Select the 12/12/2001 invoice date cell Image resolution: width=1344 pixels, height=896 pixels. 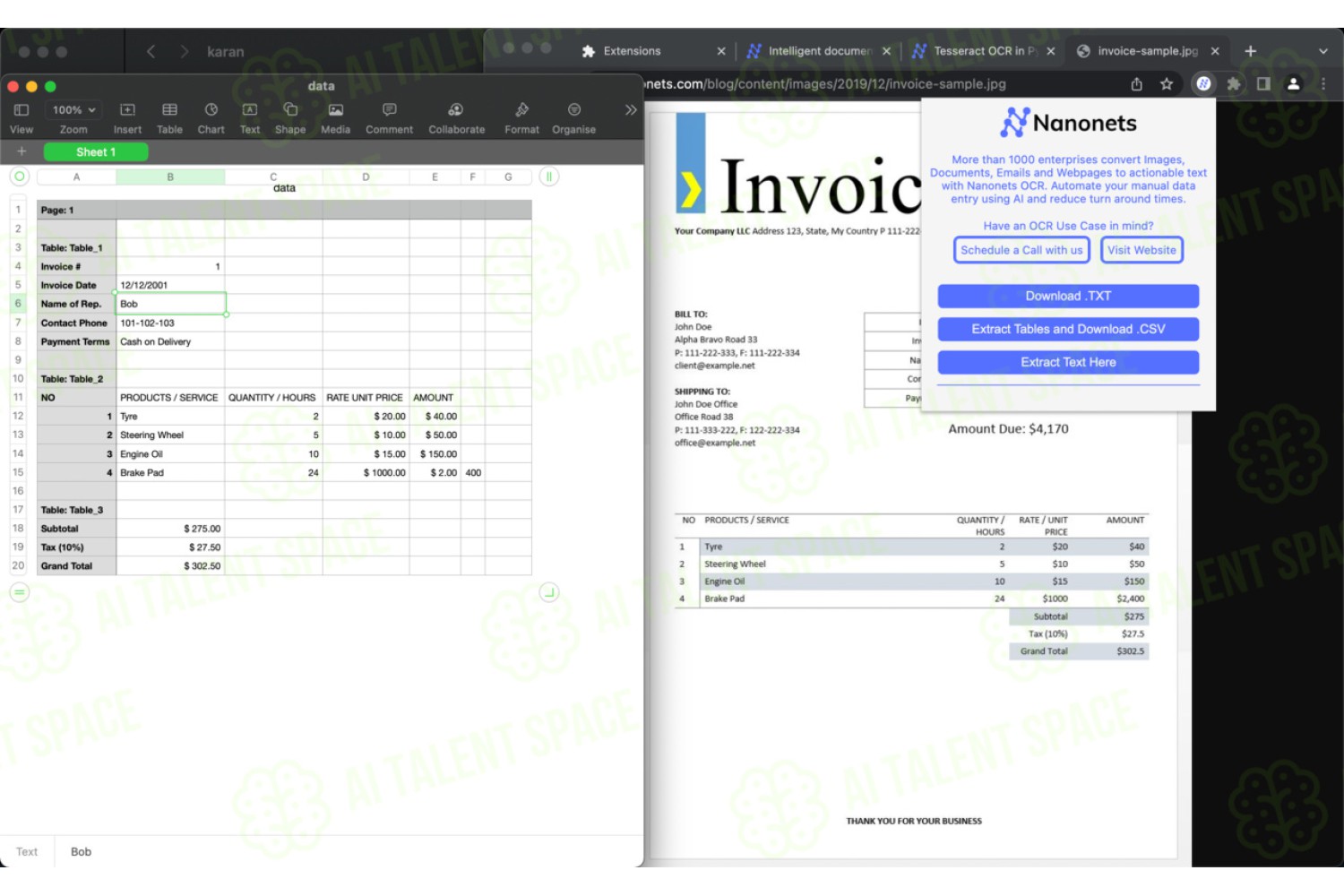pos(170,285)
